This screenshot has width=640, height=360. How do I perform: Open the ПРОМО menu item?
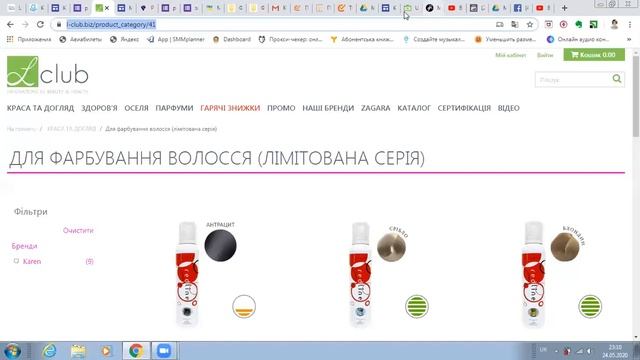[x=281, y=108]
